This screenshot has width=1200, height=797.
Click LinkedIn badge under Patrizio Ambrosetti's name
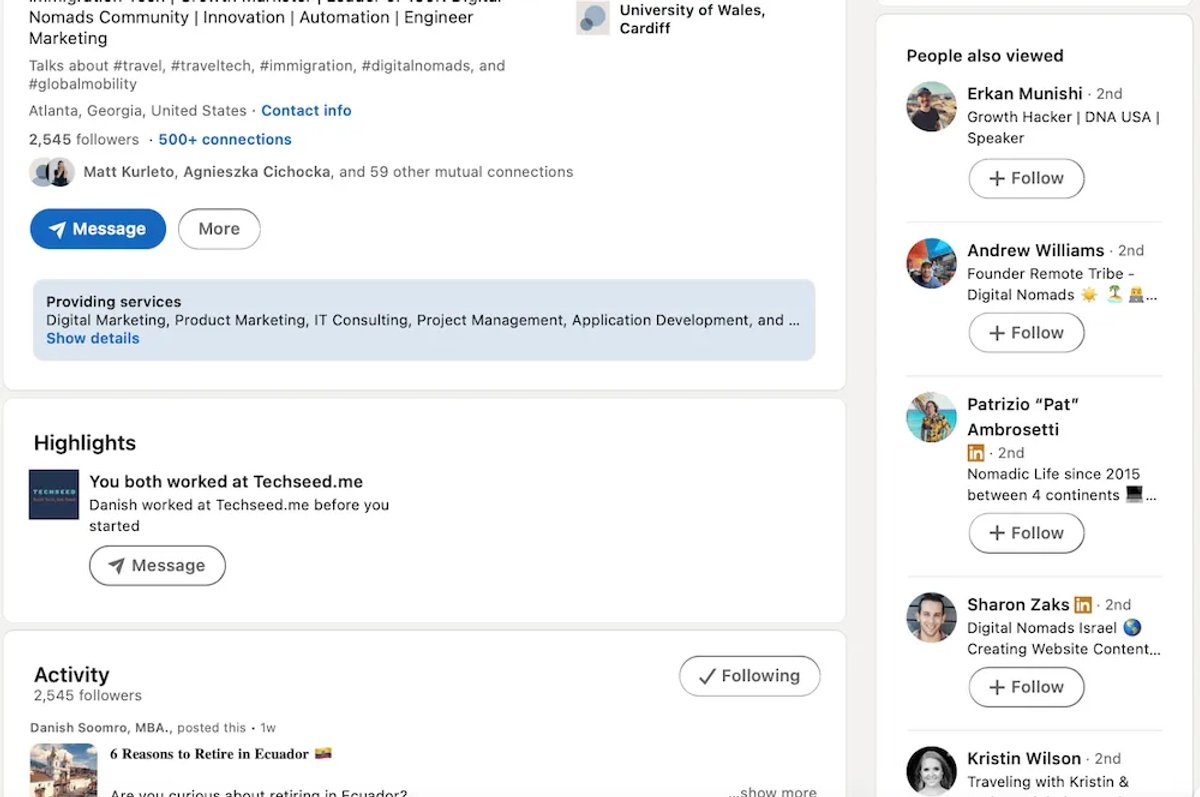976,453
